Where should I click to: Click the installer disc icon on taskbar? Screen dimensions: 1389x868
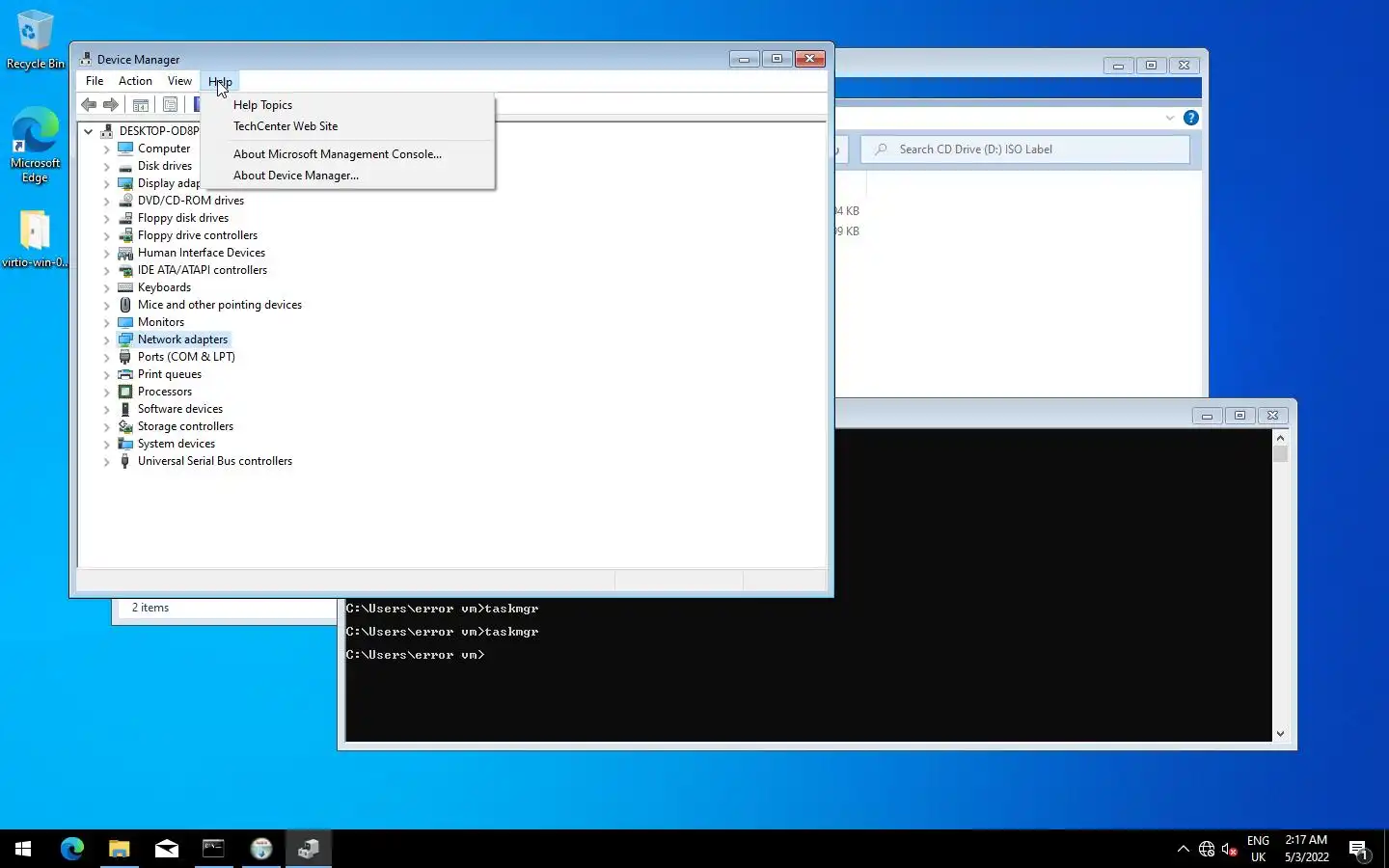coord(261,849)
